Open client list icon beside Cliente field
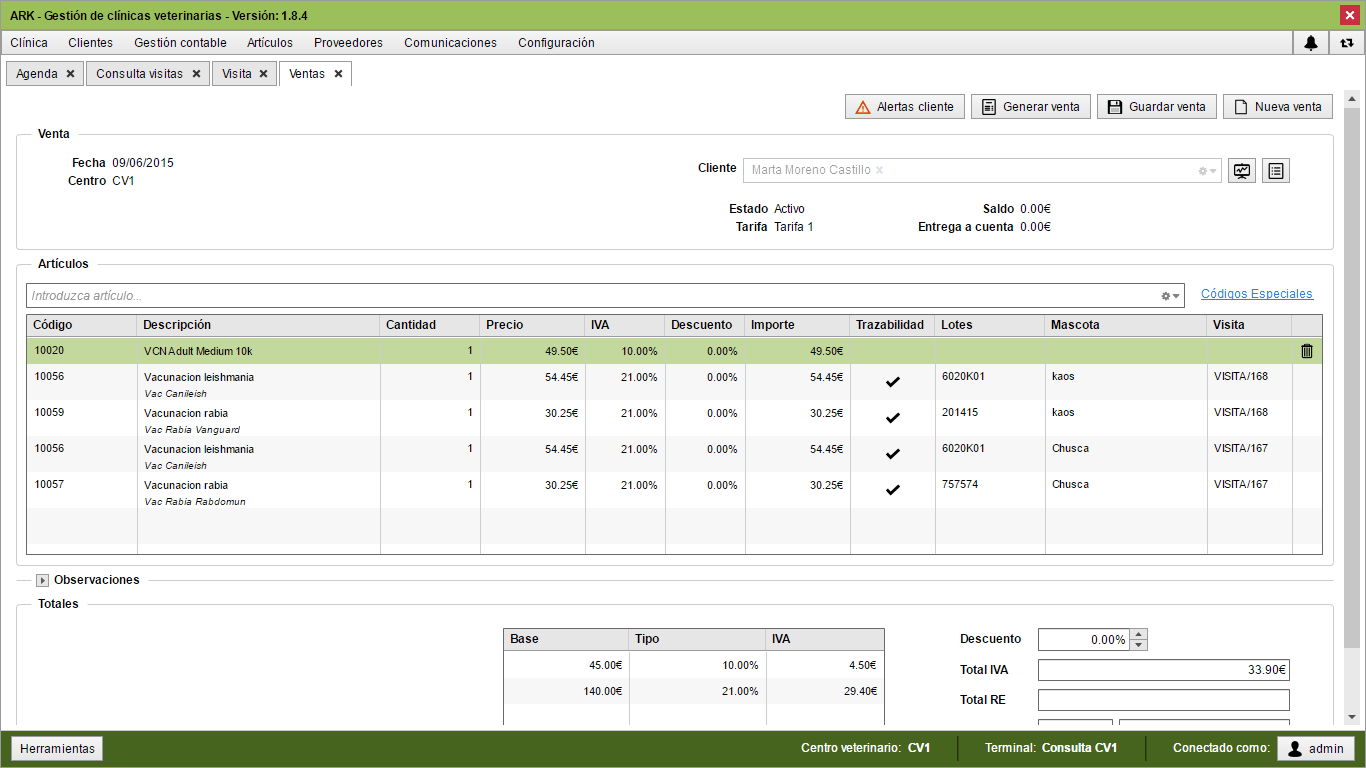Image resolution: width=1366 pixels, height=768 pixels. (x=1276, y=171)
